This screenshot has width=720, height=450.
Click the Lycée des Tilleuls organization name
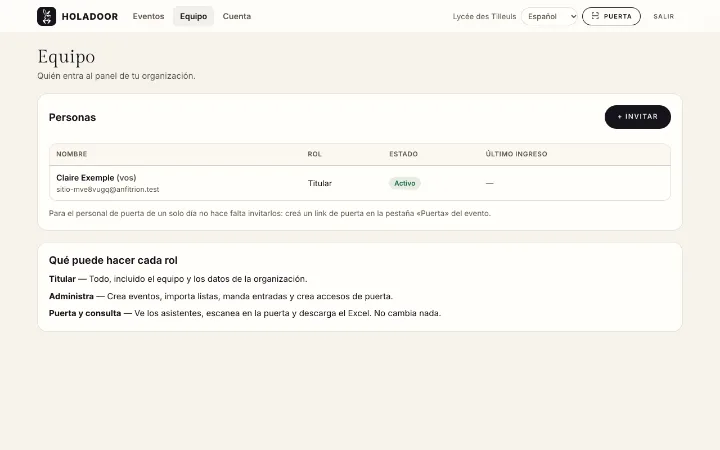[484, 17]
